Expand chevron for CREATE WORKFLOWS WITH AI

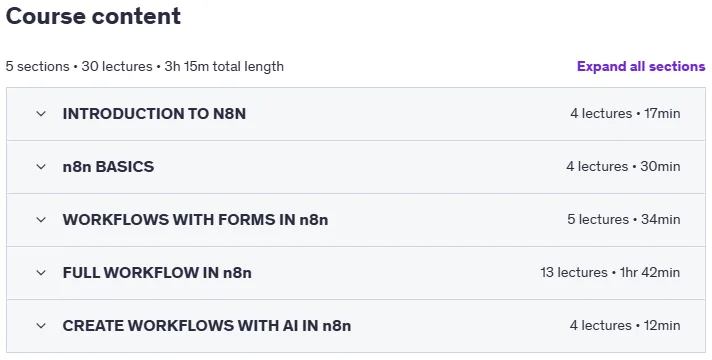[x=41, y=326]
